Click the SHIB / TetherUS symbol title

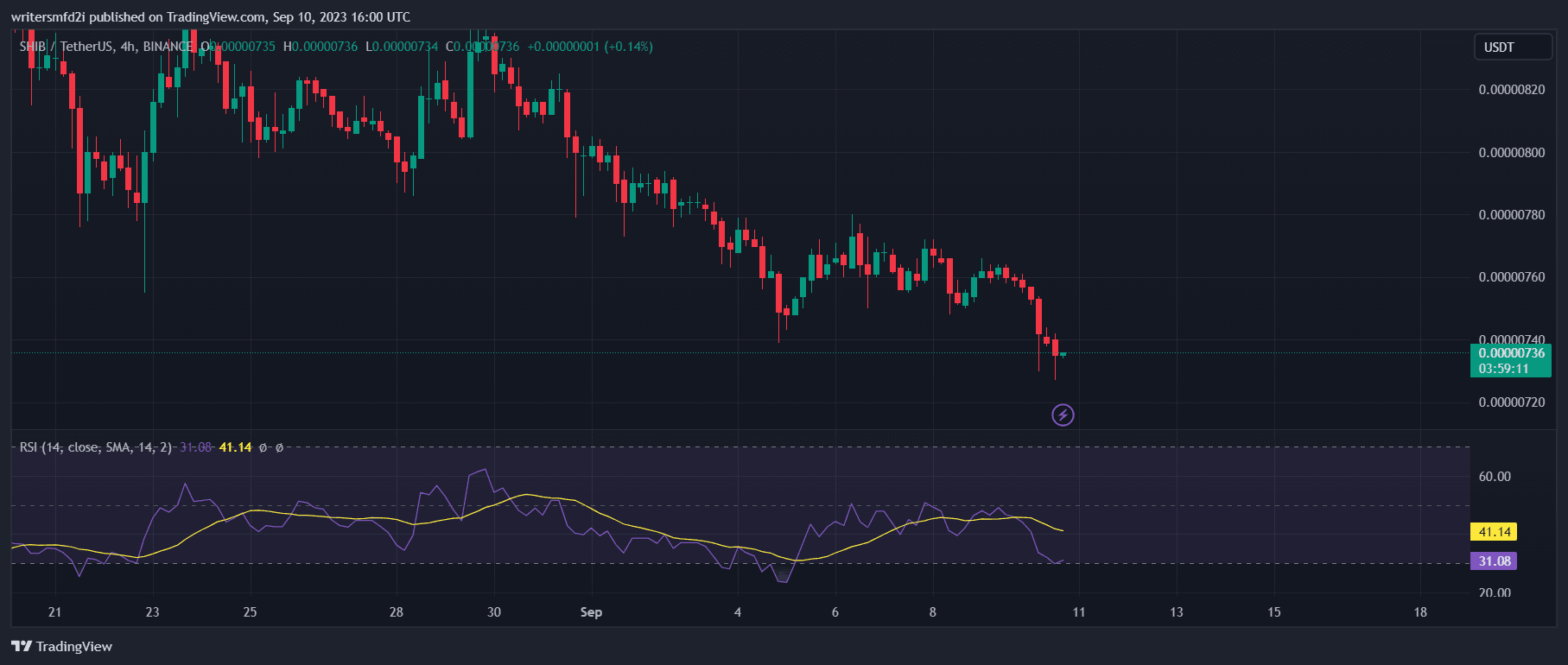click(66, 47)
